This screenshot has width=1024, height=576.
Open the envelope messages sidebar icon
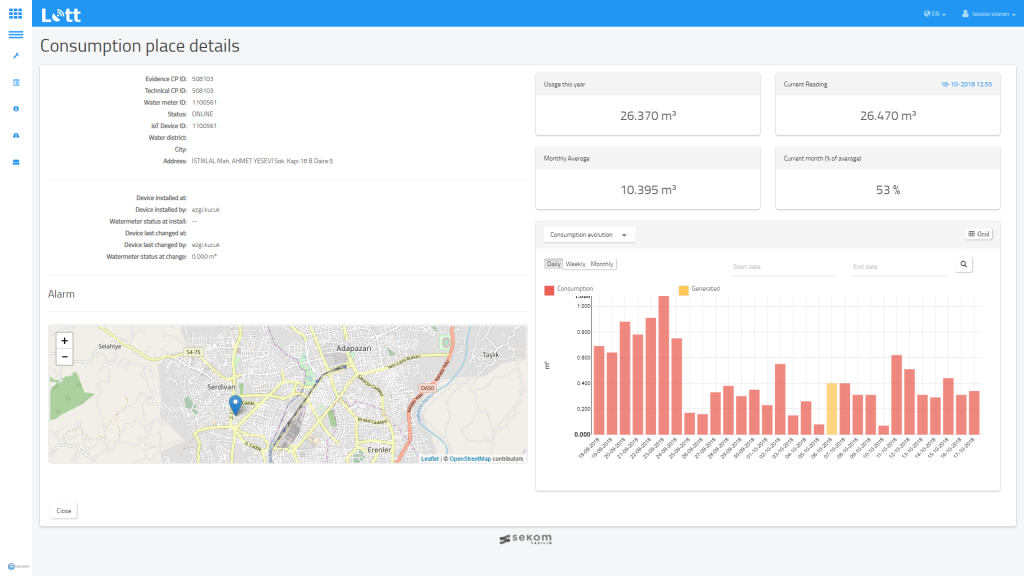[x=16, y=161]
